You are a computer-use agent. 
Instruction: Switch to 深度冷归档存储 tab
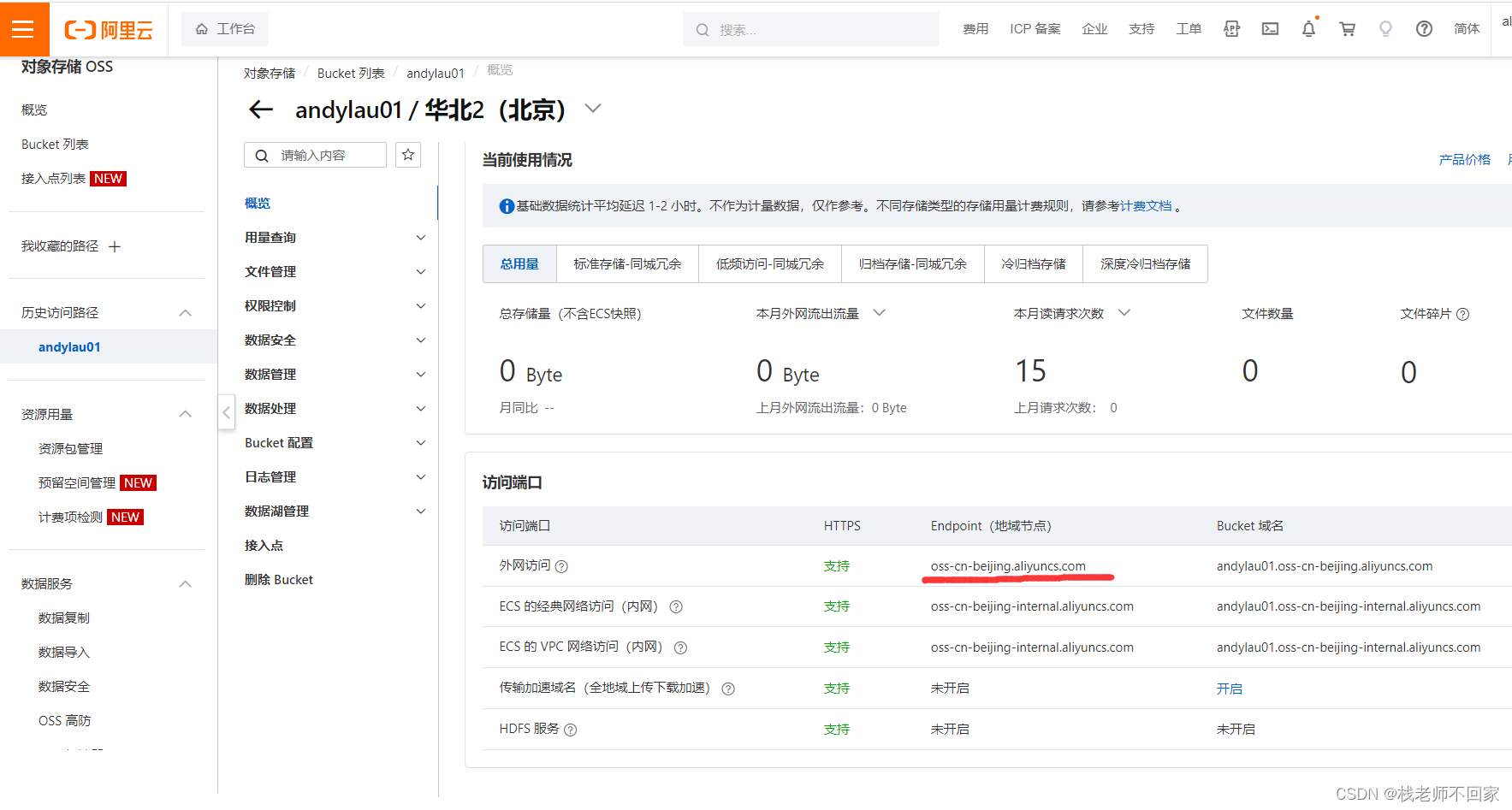click(1146, 263)
